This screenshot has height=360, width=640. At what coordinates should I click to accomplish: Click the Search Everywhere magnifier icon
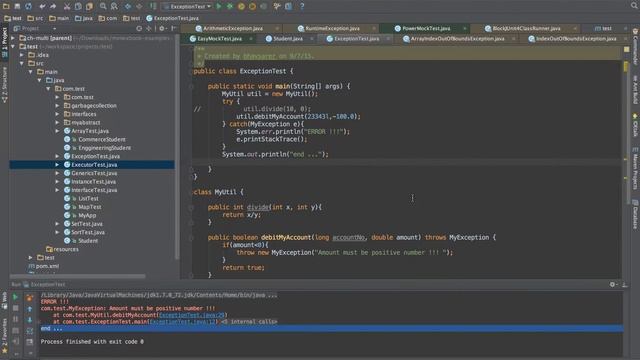click(634, 5)
